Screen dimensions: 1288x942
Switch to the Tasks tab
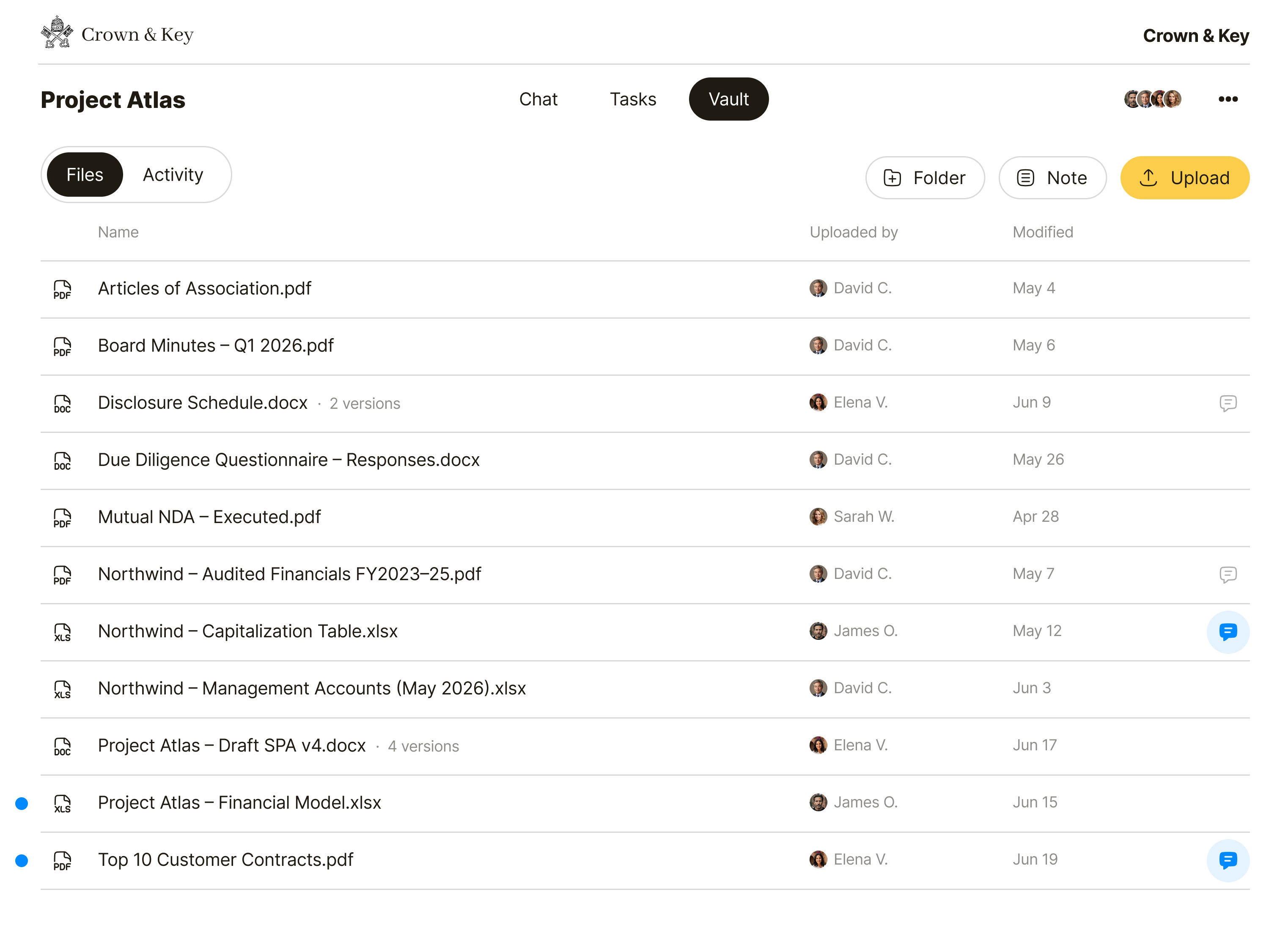[x=633, y=99]
